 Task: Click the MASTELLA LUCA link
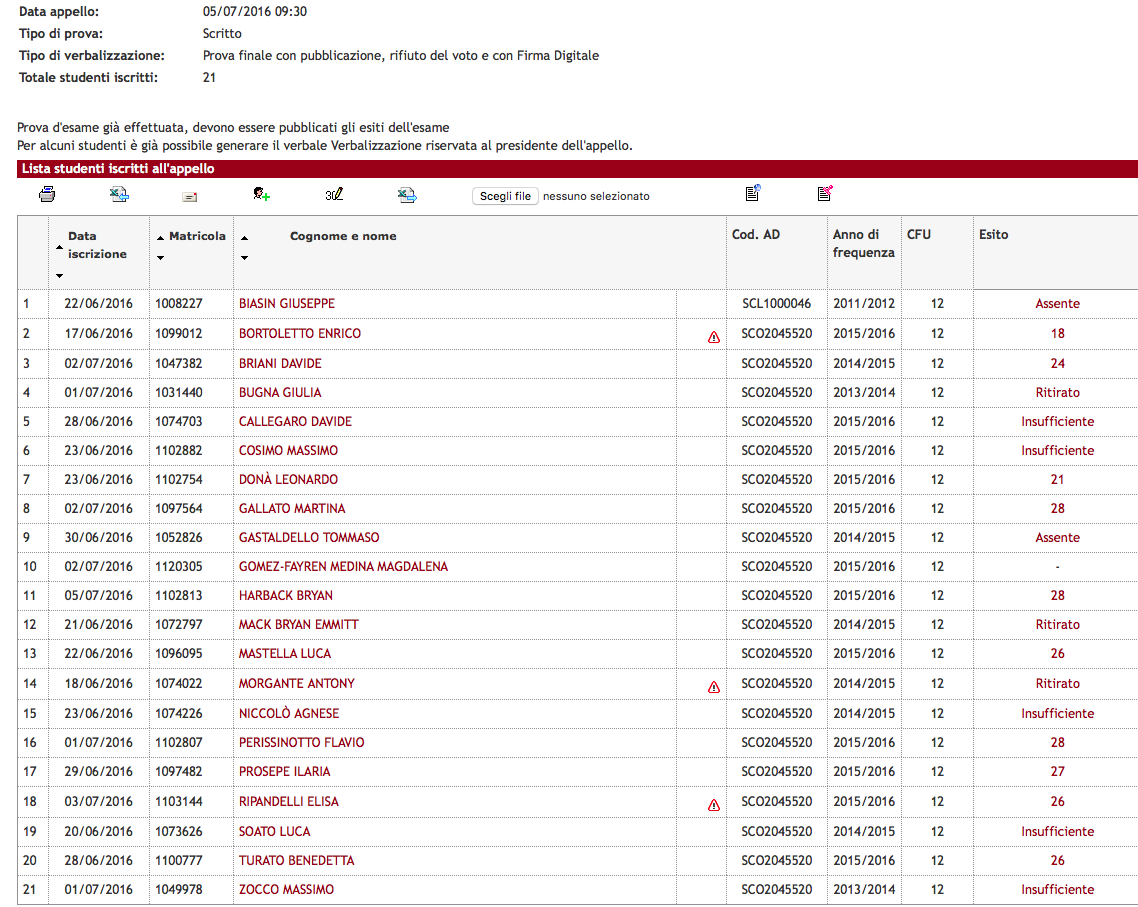point(284,654)
